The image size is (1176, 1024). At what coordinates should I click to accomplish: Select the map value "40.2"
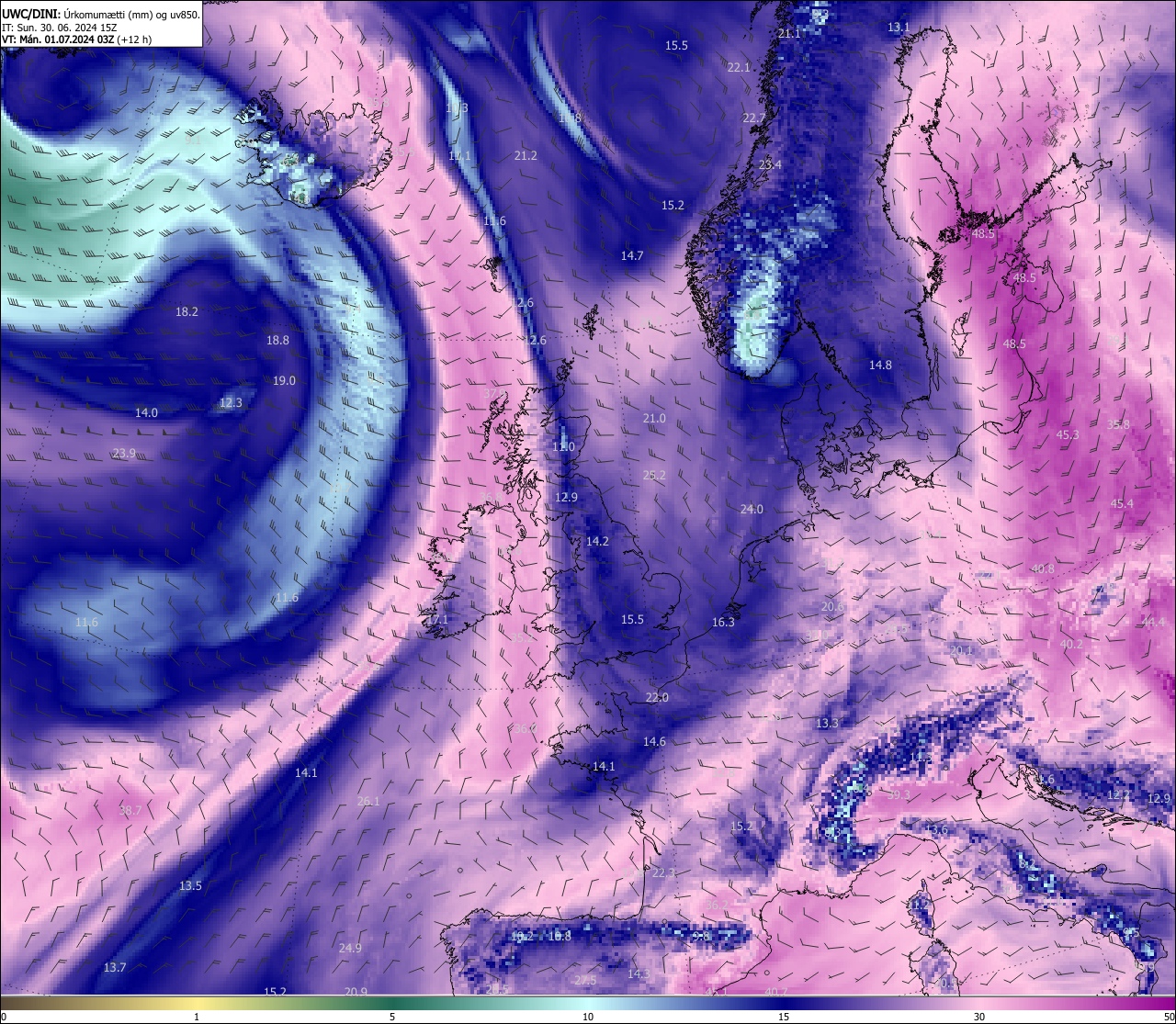coord(1071,645)
